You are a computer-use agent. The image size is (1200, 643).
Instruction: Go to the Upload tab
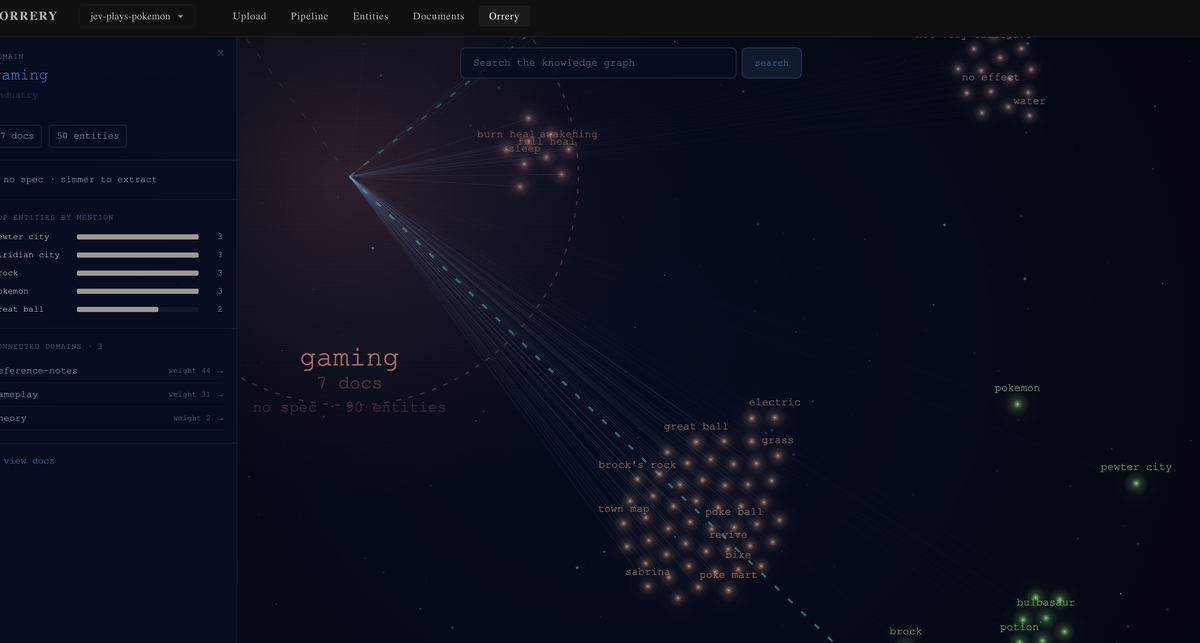point(249,16)
